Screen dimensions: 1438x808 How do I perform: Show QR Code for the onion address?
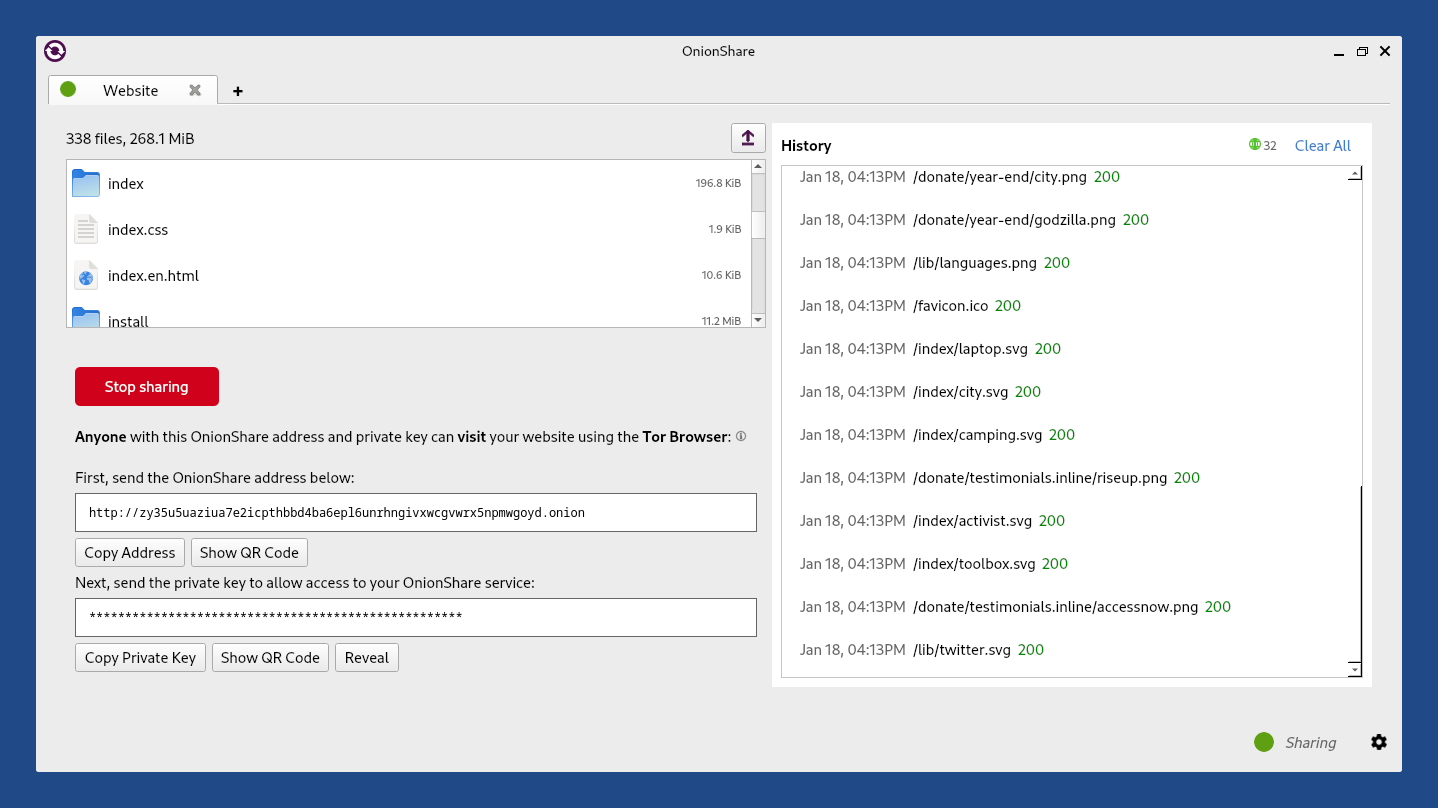pos(249,552)
